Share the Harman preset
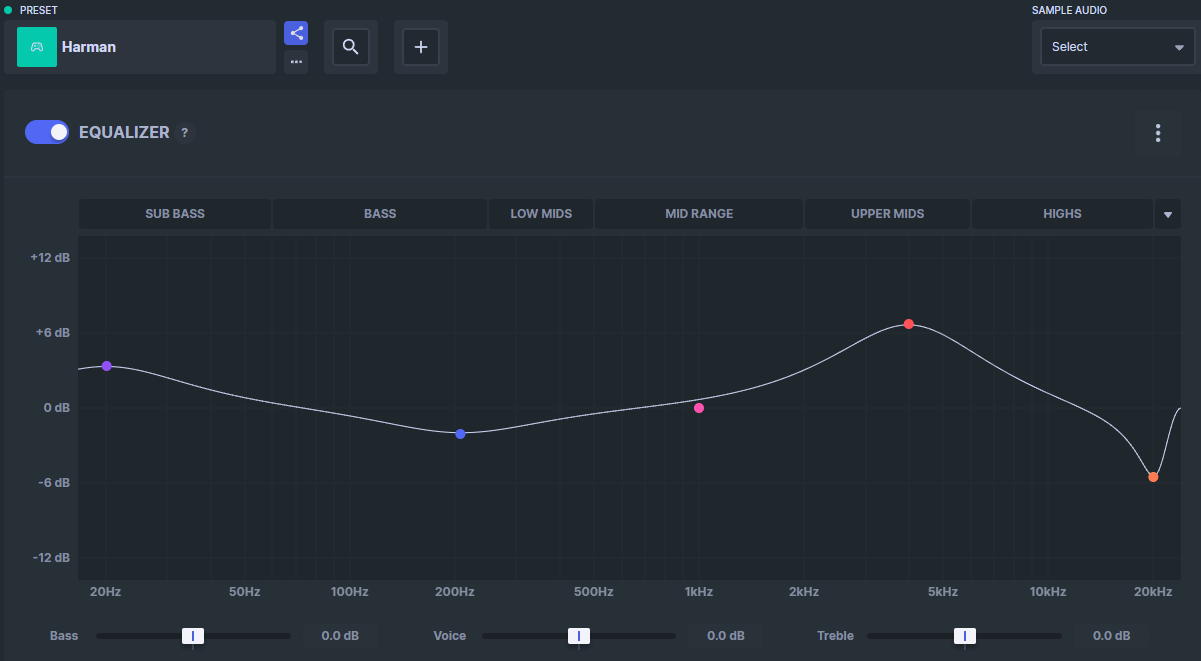This screenshot has height=661, width=1201. coord(296,33)
